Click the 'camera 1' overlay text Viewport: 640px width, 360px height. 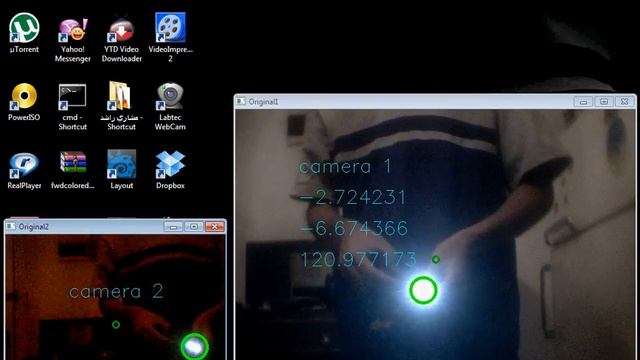click(345, 167)
